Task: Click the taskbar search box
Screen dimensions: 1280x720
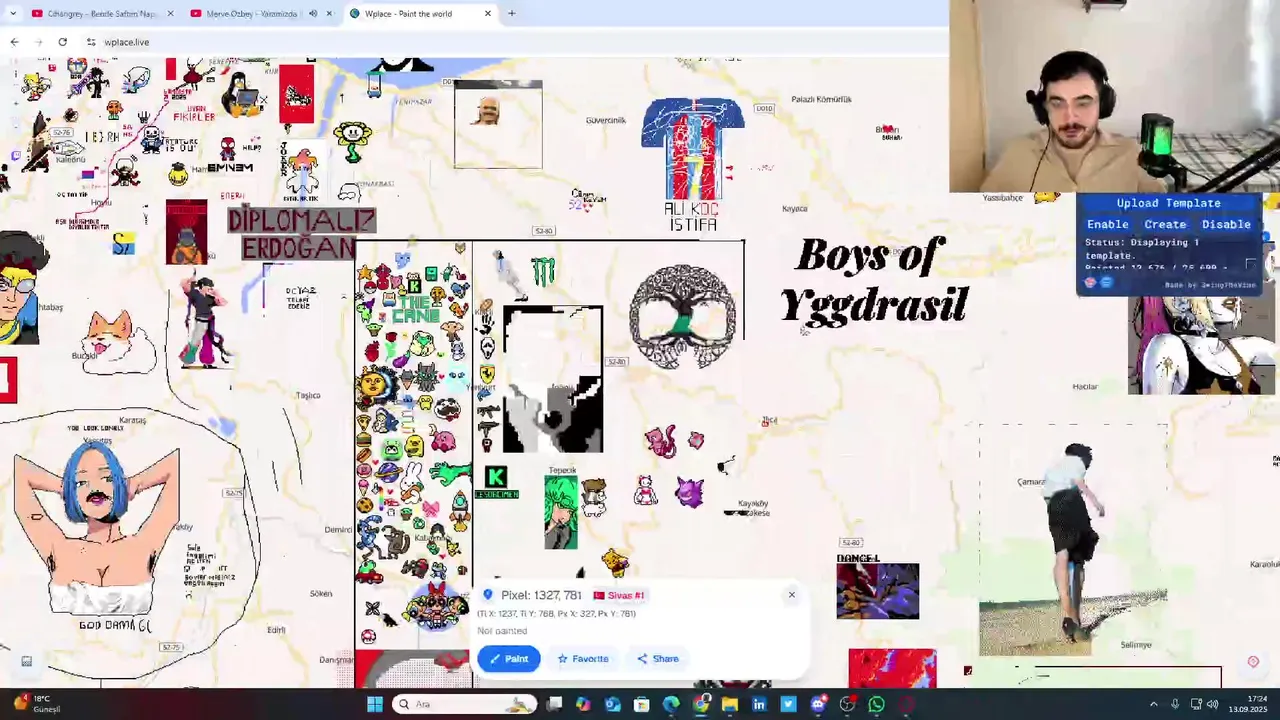Action: tap(465, 705)
